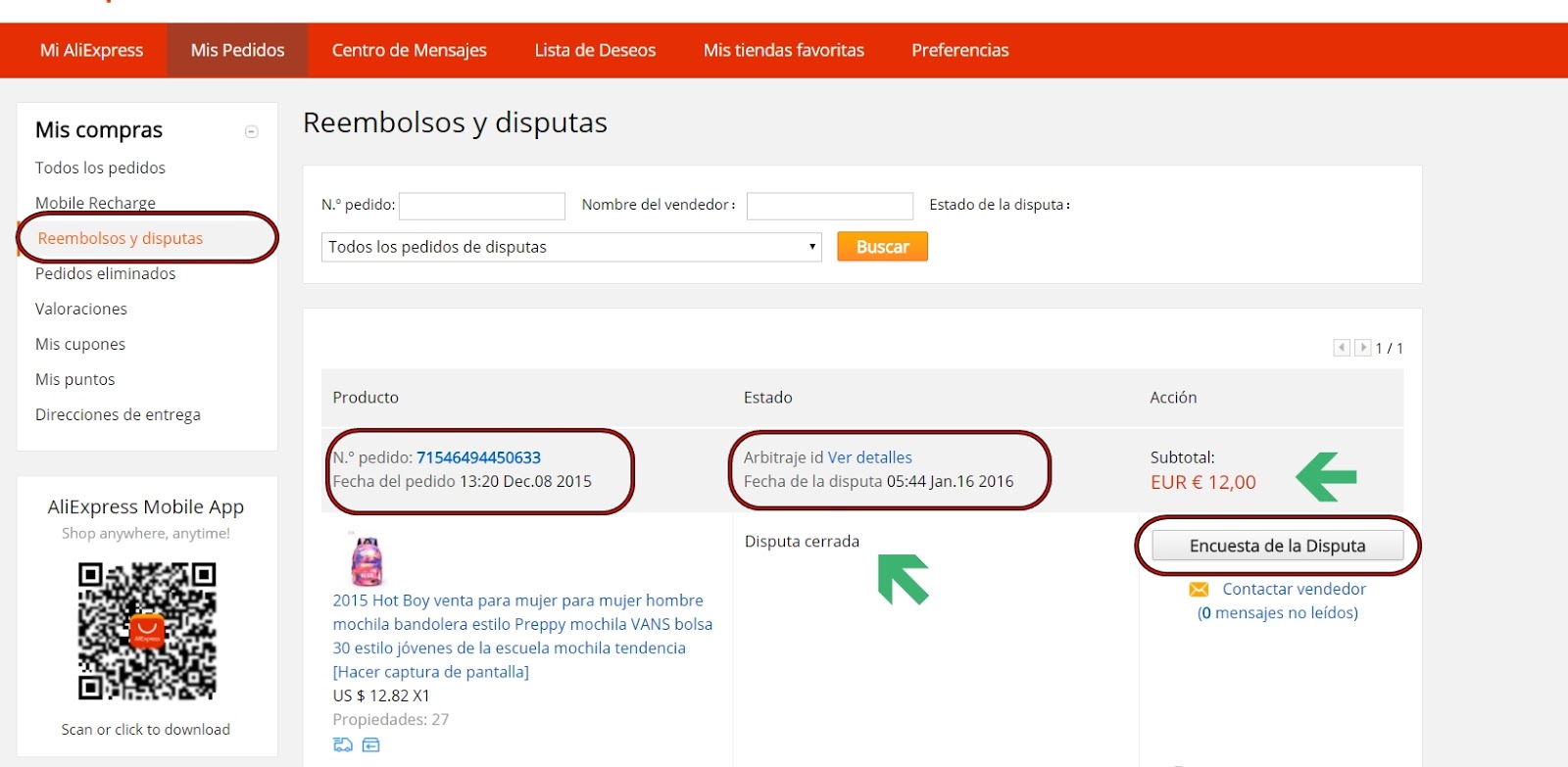Click the Mis compras sidebar heading
The height and width of the screenshot is (767, 1568).
(x=99, y=129)
